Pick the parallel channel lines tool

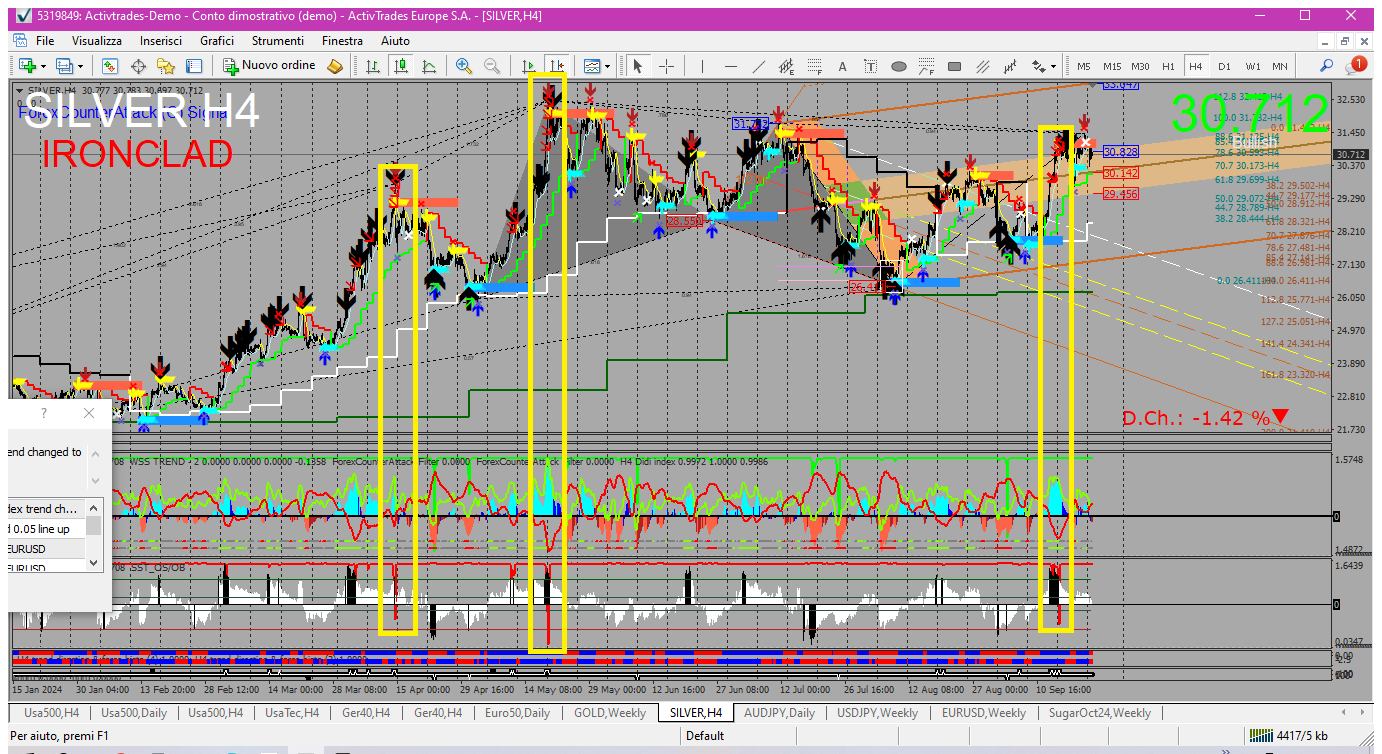pyautogui.click(x=983, y=66)
